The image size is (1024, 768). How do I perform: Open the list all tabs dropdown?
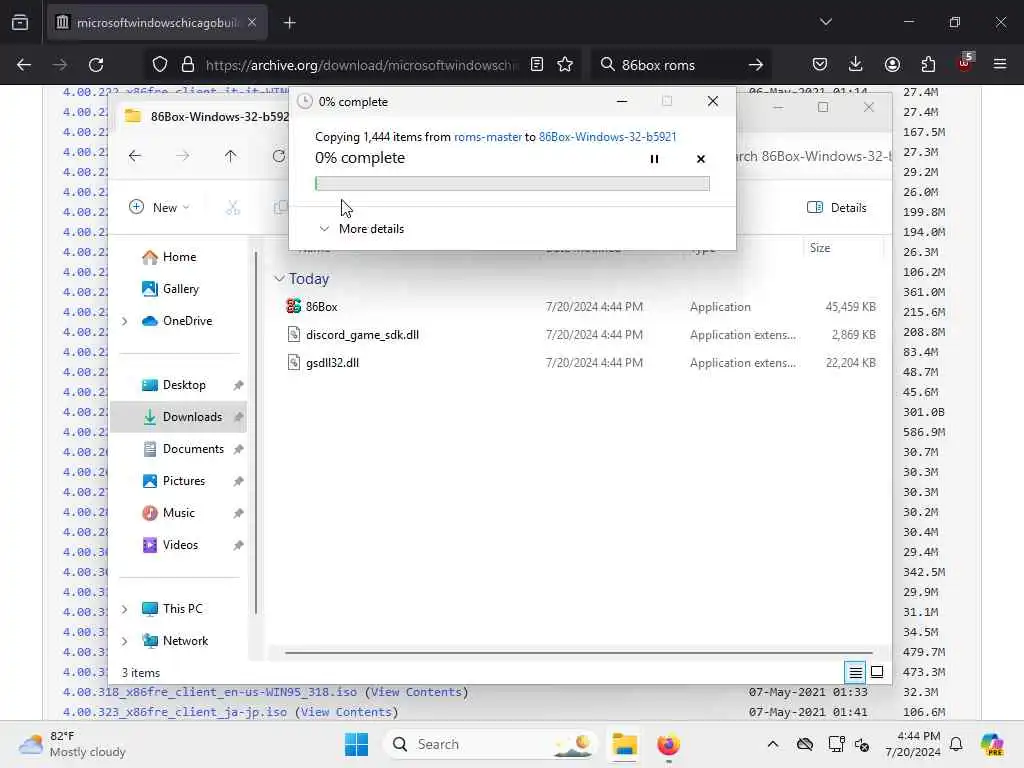[826, 23]
